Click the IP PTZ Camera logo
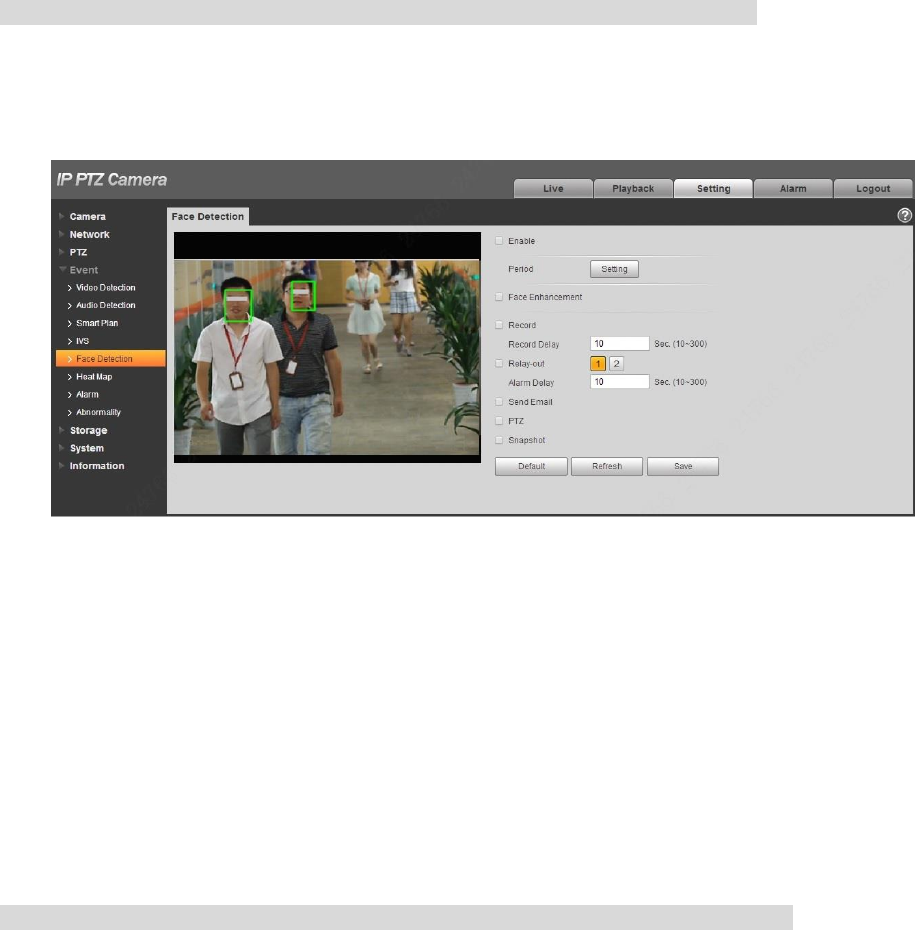Image resolution: width=915 pixels, height=930 pixels. 112,180
